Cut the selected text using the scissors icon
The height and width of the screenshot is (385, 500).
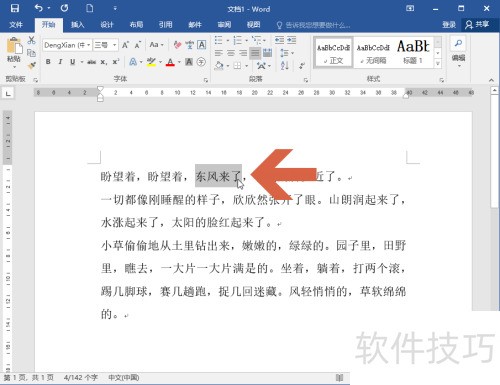click(x=31, y=40)
